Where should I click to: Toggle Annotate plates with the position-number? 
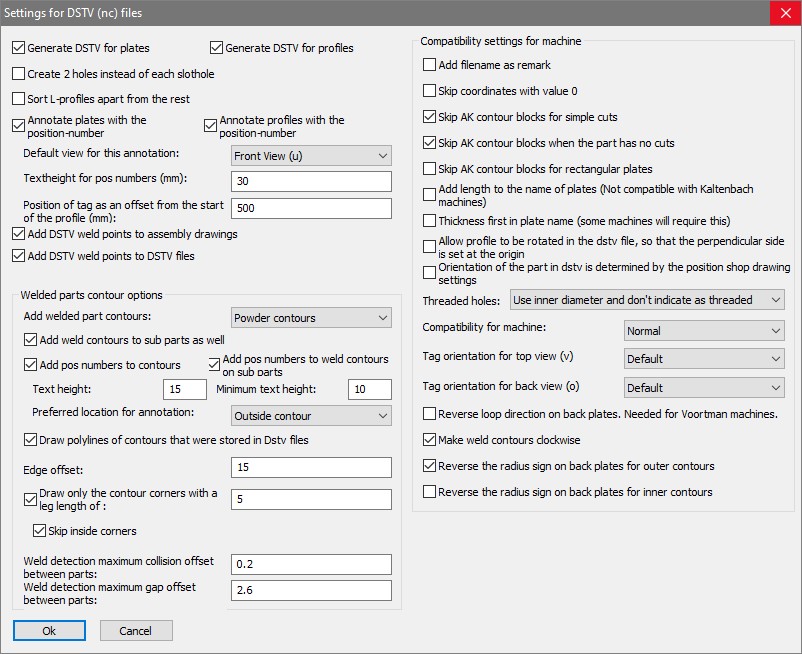pos(18,126)
